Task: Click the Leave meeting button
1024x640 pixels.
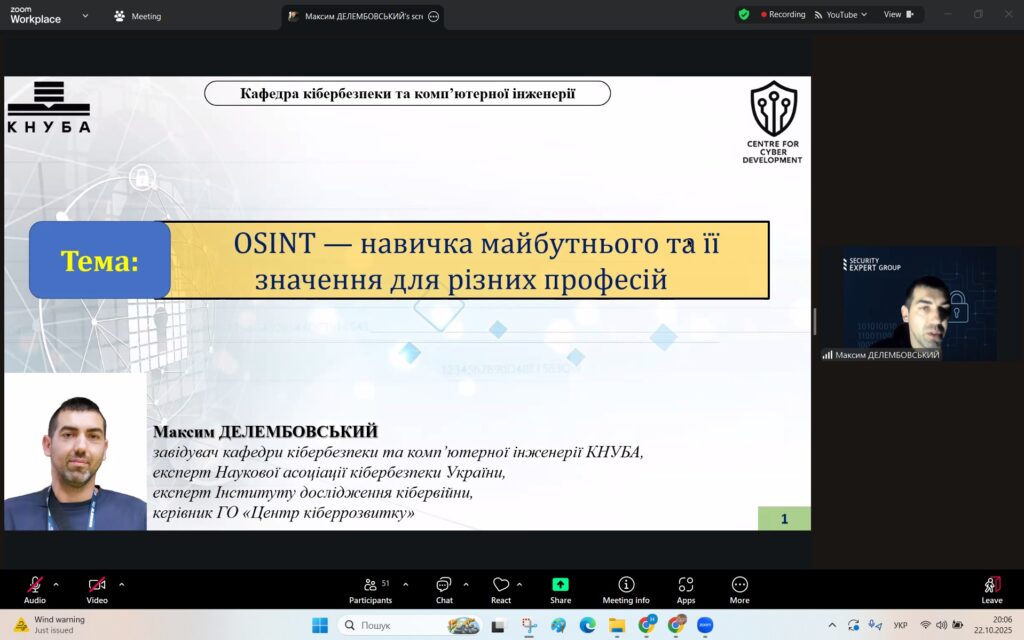Action: 992,588
